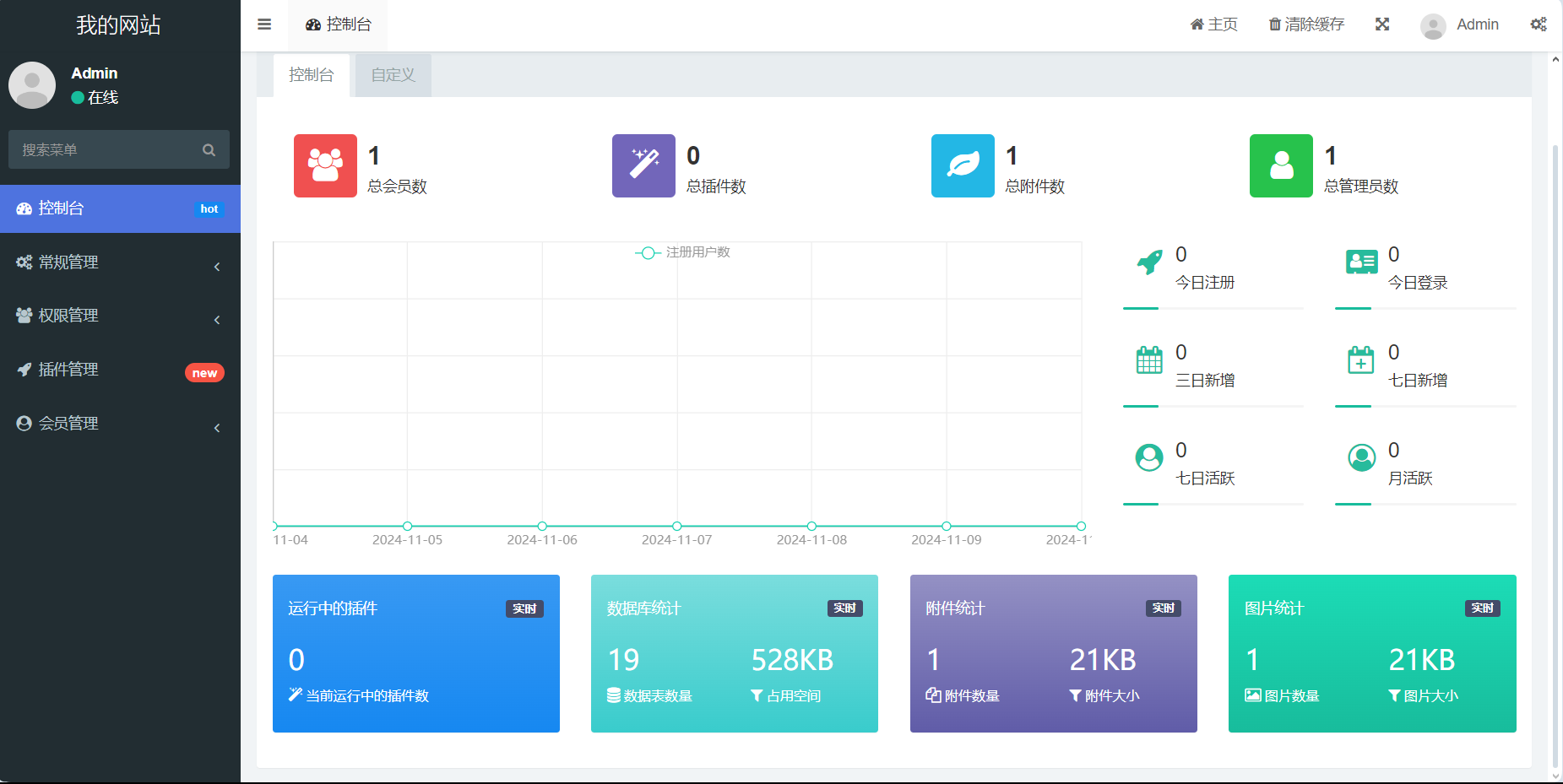Expand the 会员管理 sidebar menu
The width and height of the screenshot is (1563, 784).
tap(120, 424)
